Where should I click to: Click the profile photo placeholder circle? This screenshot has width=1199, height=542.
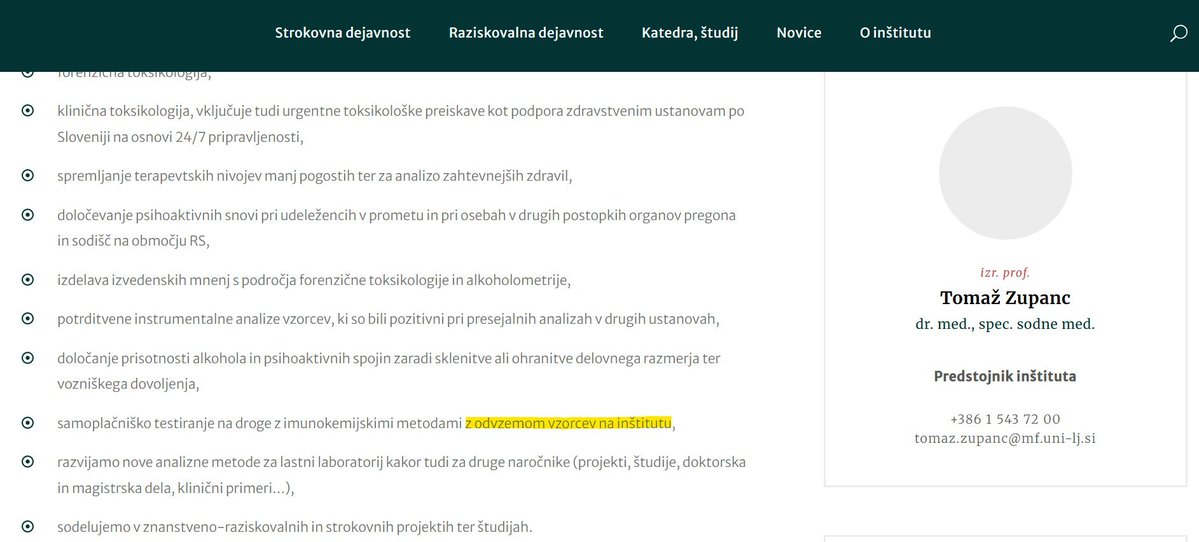(1005, 173)
